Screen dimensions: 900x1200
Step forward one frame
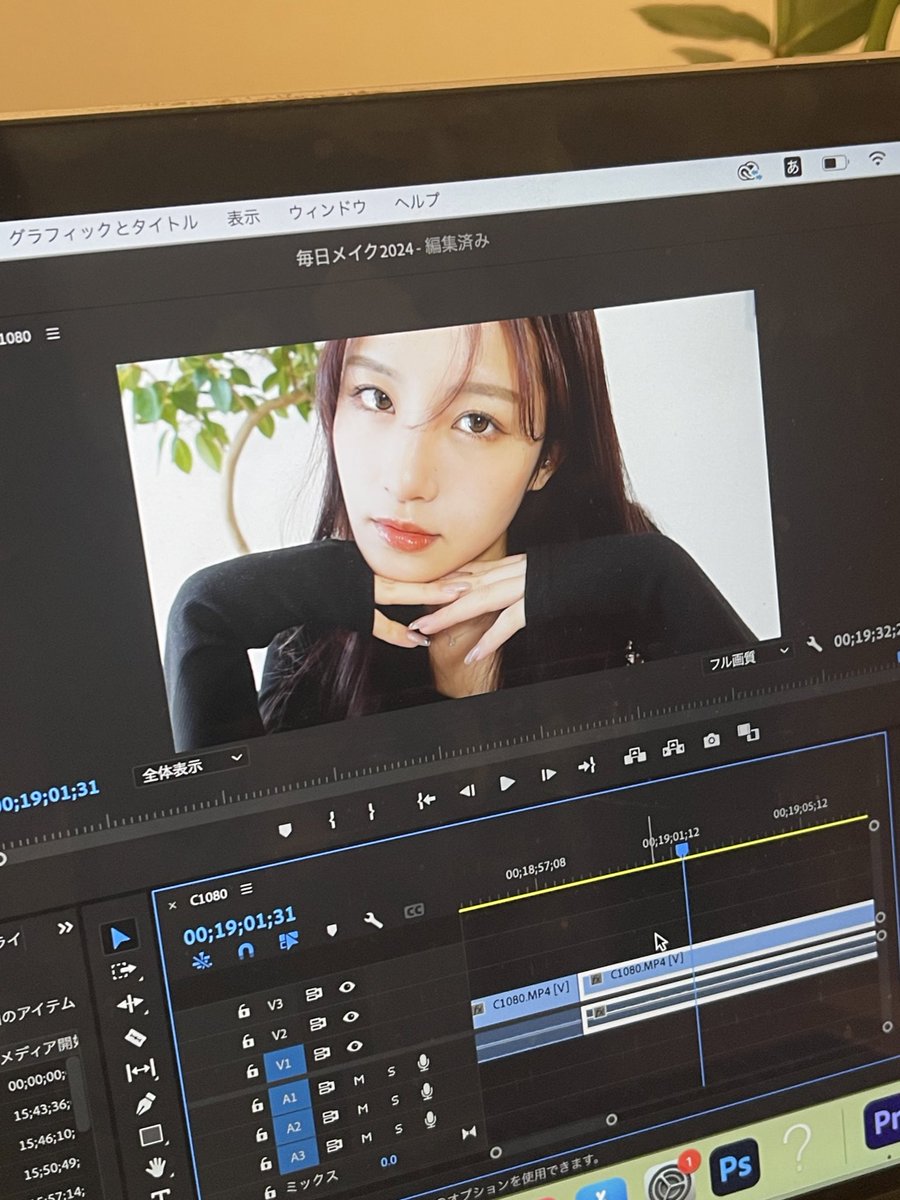pyautogui.click(x=548, y=774)
